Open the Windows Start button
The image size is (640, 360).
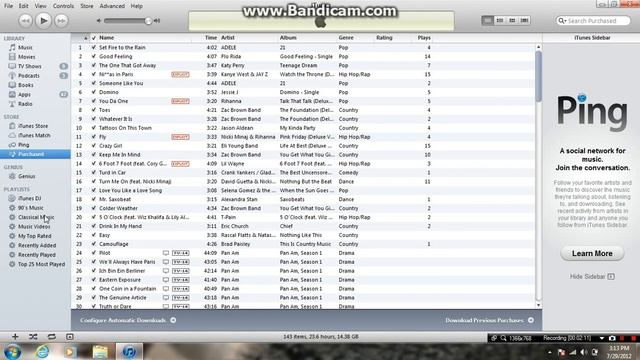pyautogui.click(x=13, y=352)
